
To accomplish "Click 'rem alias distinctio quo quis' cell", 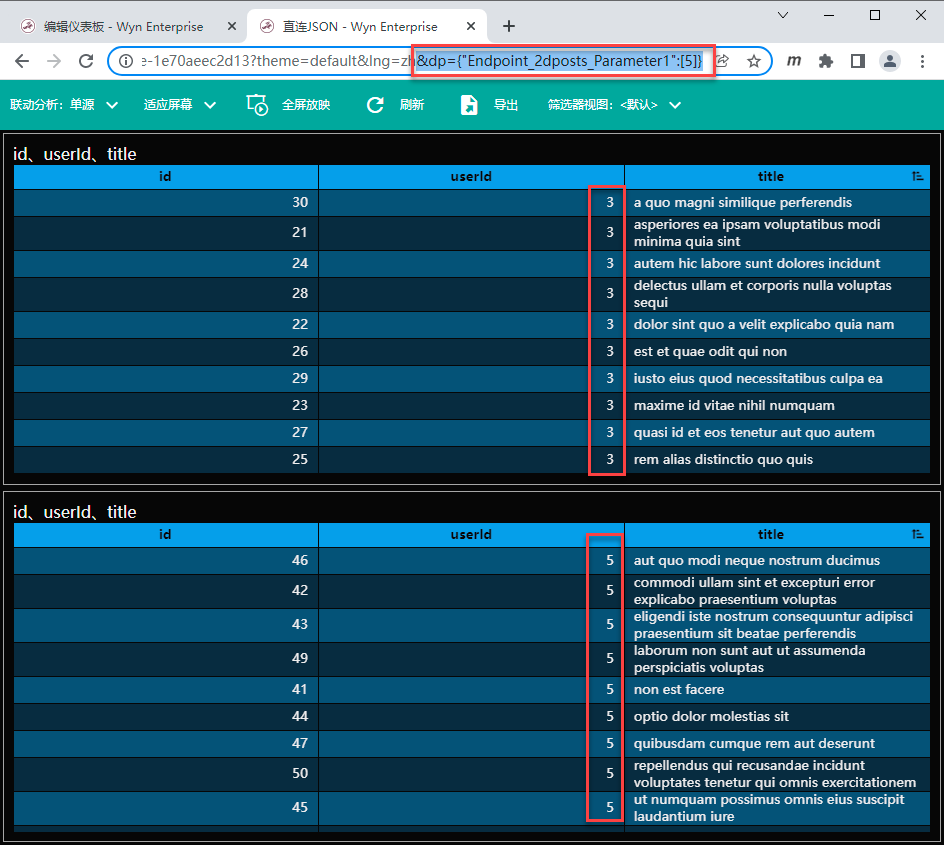I will tap(777, 460).
